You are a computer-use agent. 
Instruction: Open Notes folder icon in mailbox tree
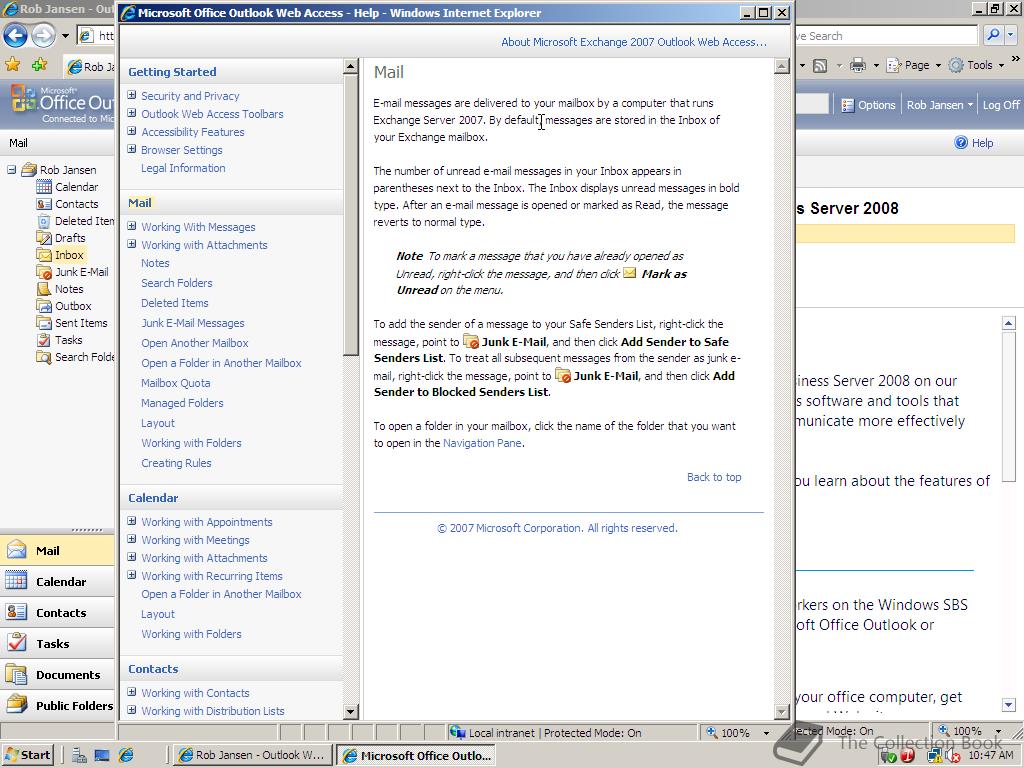click(x=44, y=289)
